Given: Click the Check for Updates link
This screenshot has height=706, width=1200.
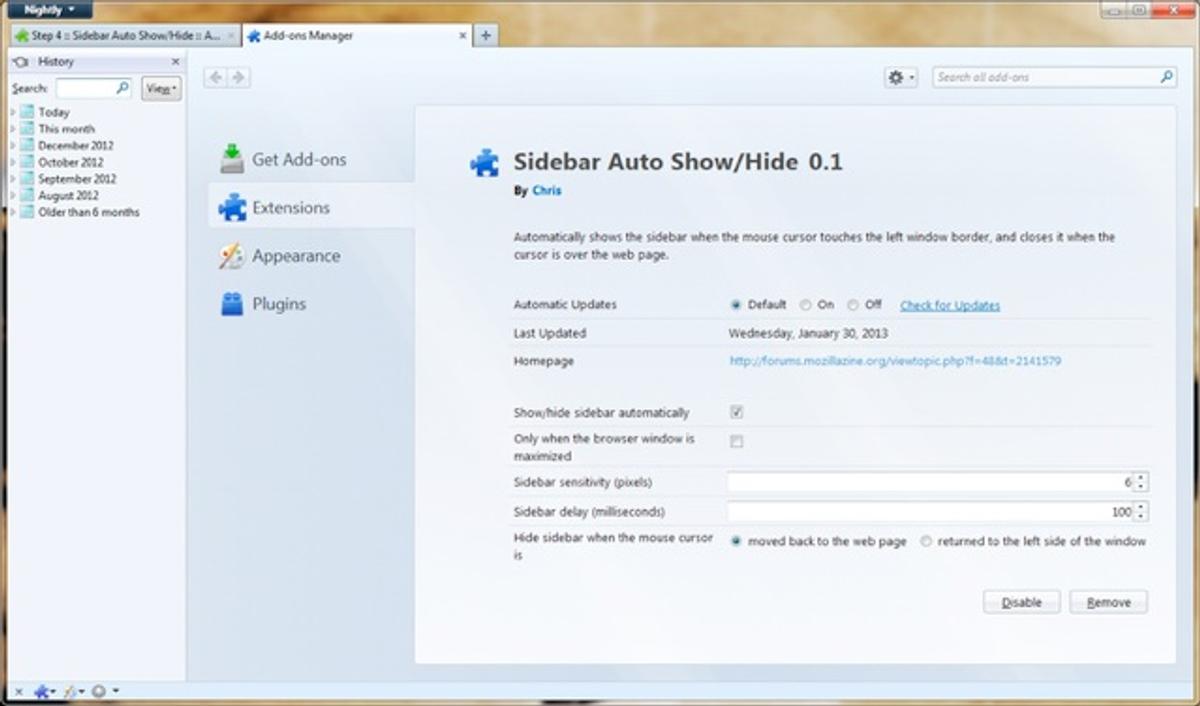Looking at the screenshot, I should click(950, 305).
